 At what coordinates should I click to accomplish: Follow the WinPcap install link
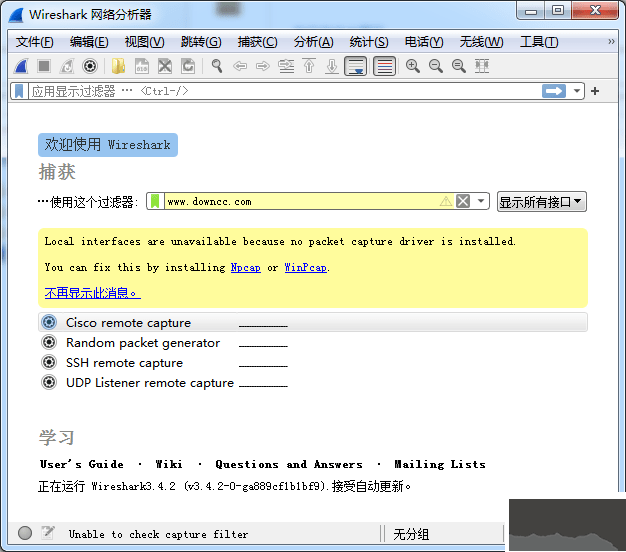tap(305, 267)
